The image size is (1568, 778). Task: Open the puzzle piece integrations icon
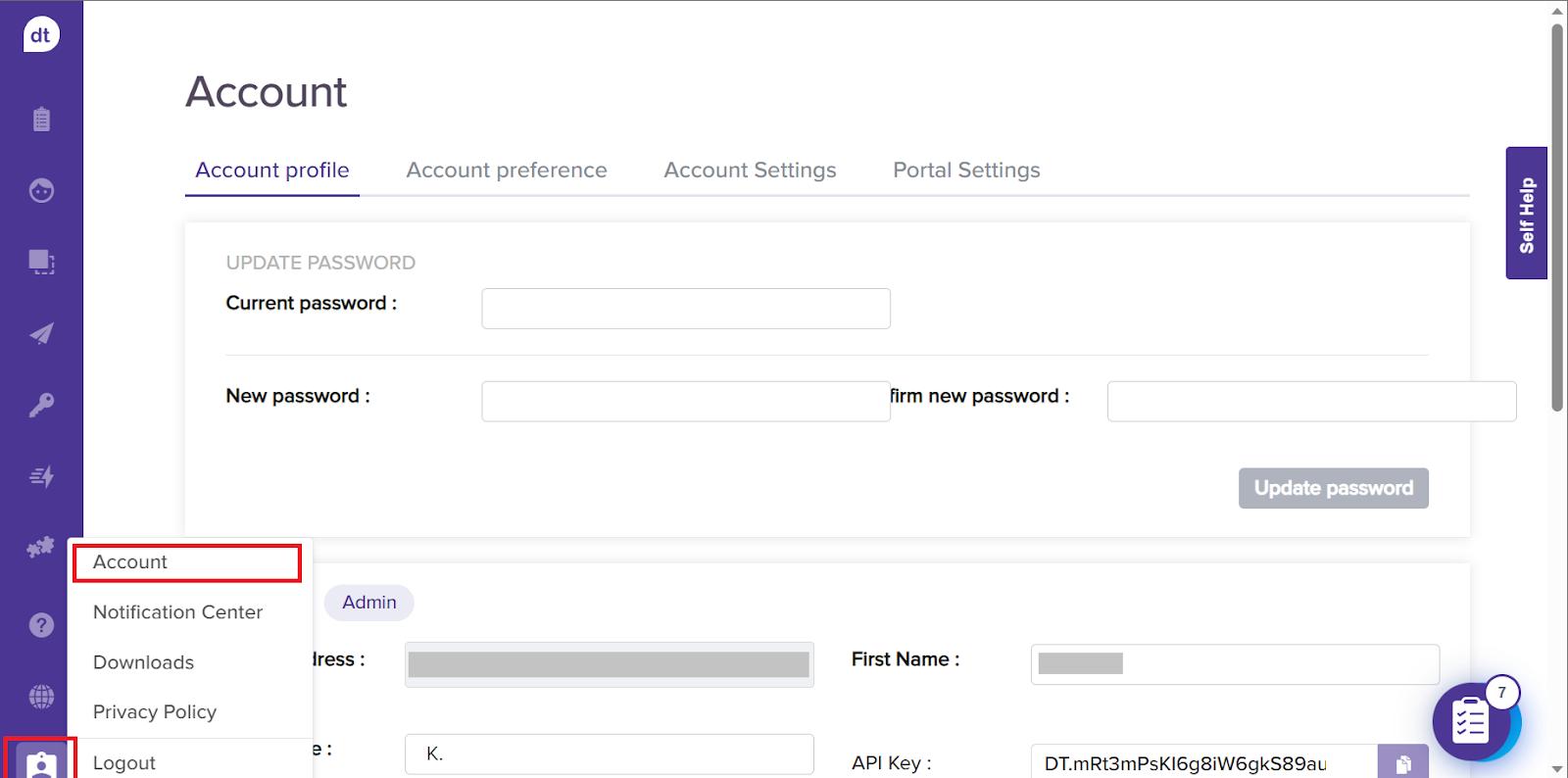(x=40, y=548)
